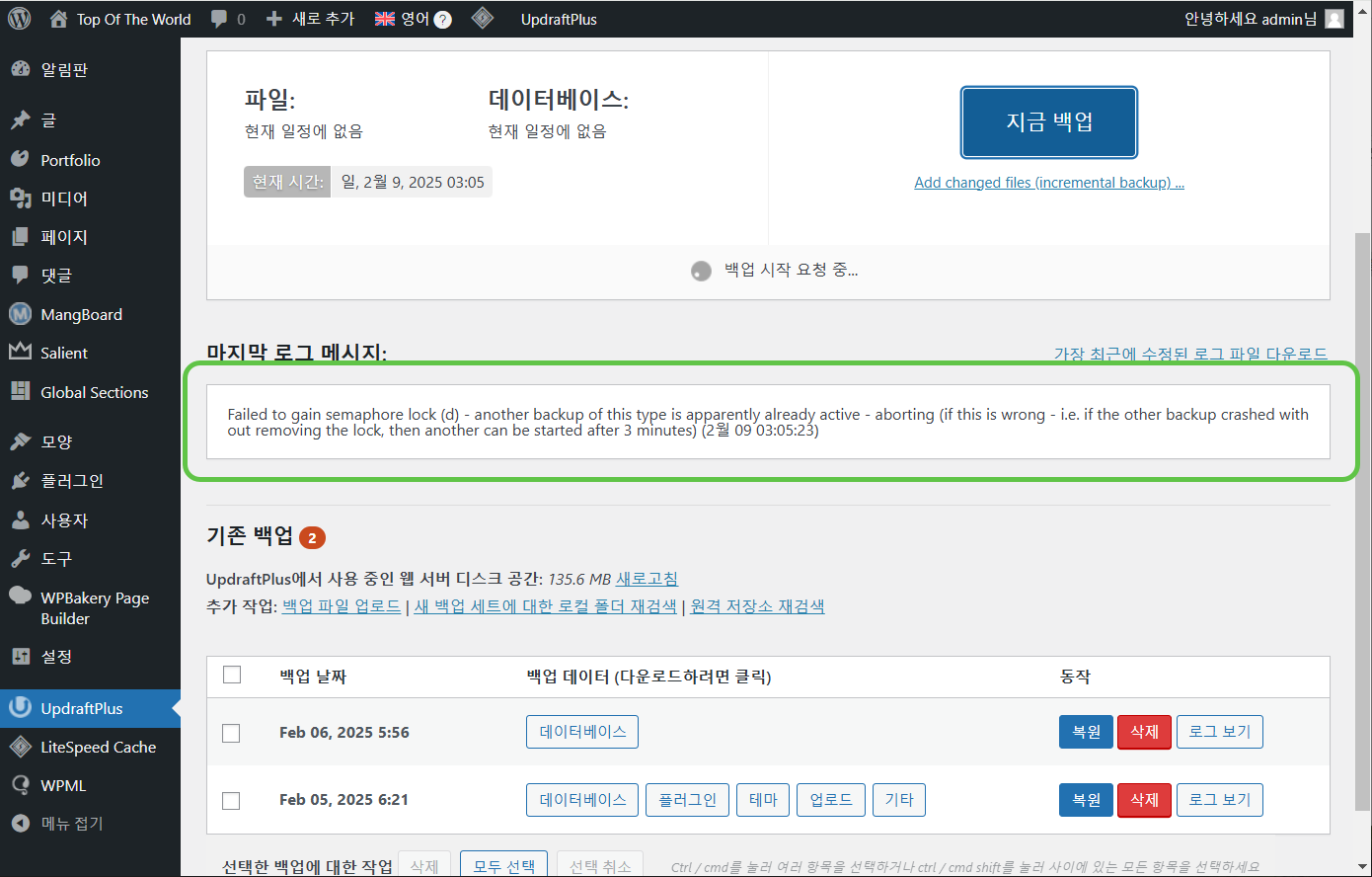Toggle the select-all checkbox in backup table header
1372x877 pixels.
tap(232, 675)
